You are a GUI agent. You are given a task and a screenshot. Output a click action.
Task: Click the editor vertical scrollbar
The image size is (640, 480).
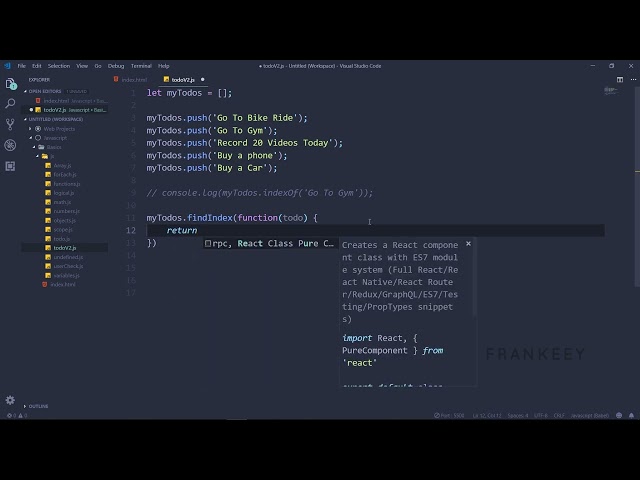pyautogui.click(x=637, y=186)
